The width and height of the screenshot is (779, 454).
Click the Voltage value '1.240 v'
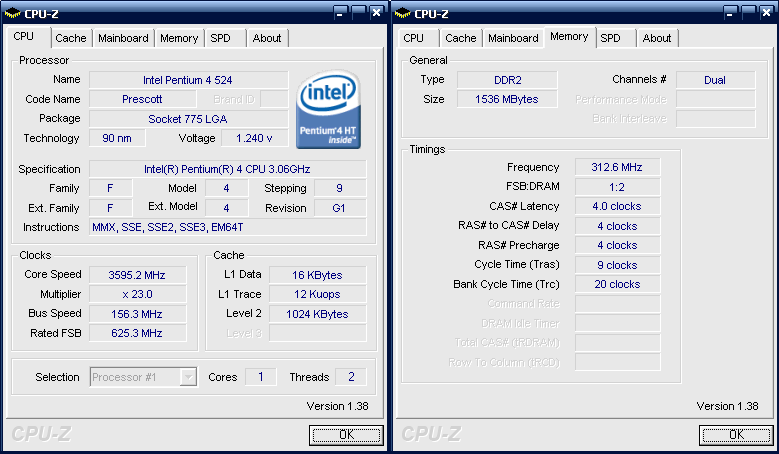[x=254, y=138]
